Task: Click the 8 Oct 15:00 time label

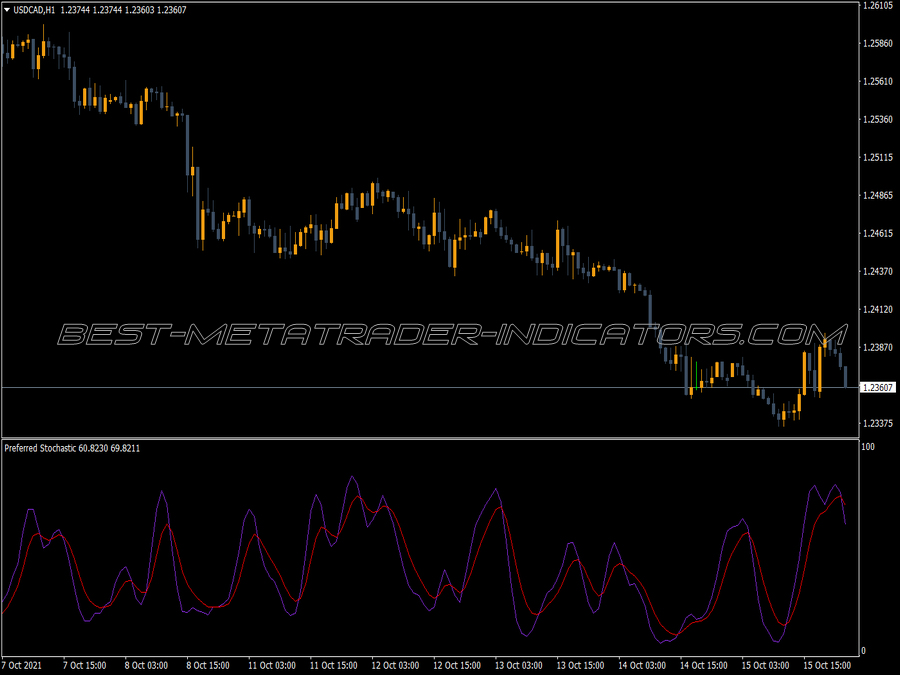Action: [x=208, y=665]
